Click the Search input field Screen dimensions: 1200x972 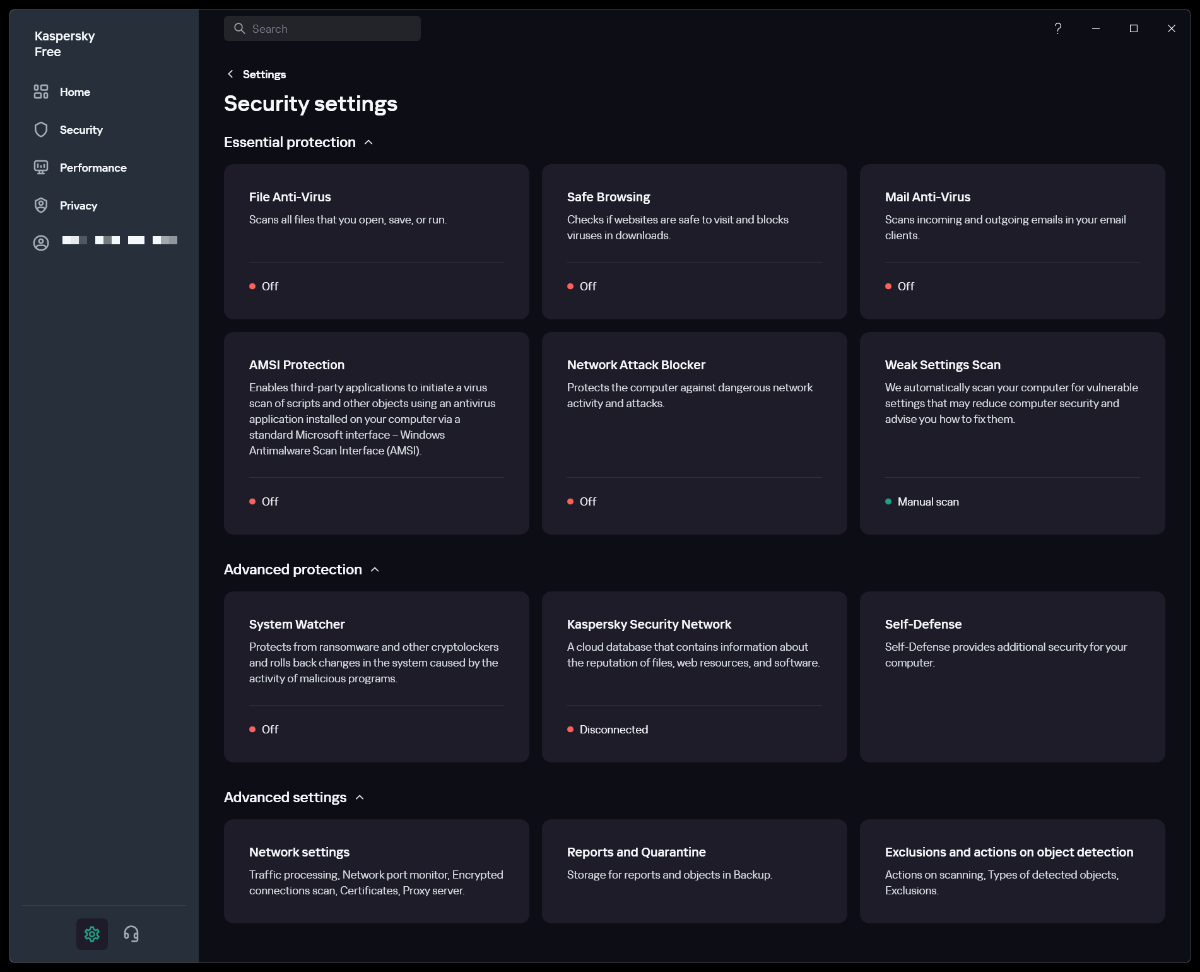point(322,29)
